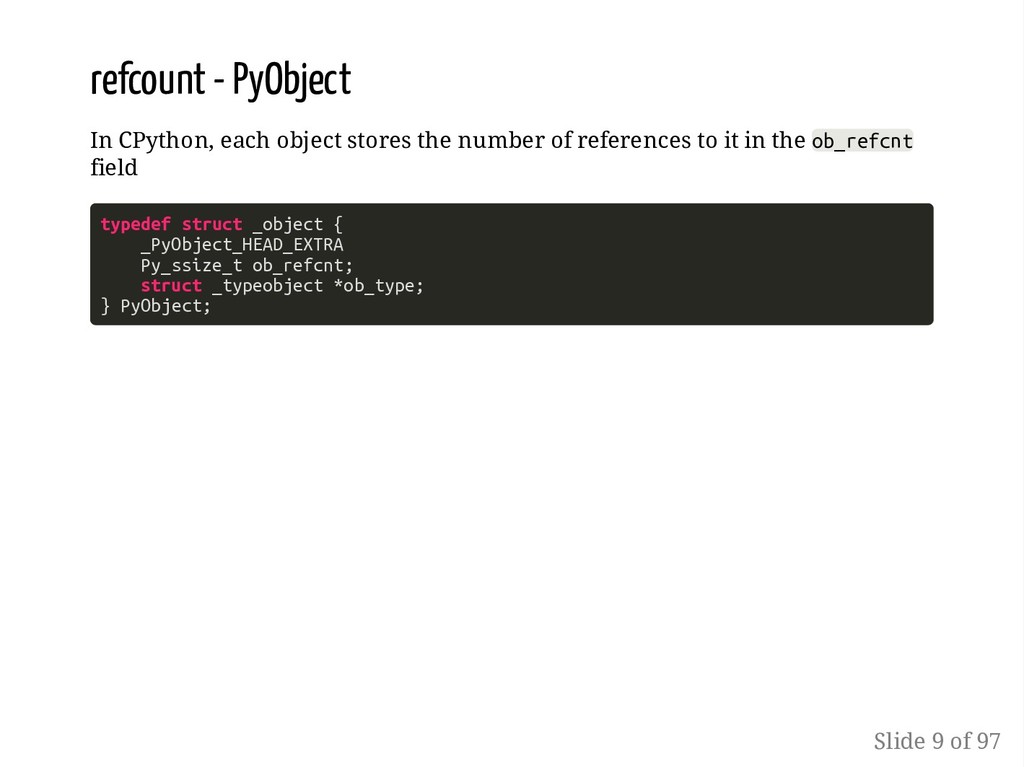Click the opening curly brace in the code
Screen dimensions: 1024x767
coord(338,225)
